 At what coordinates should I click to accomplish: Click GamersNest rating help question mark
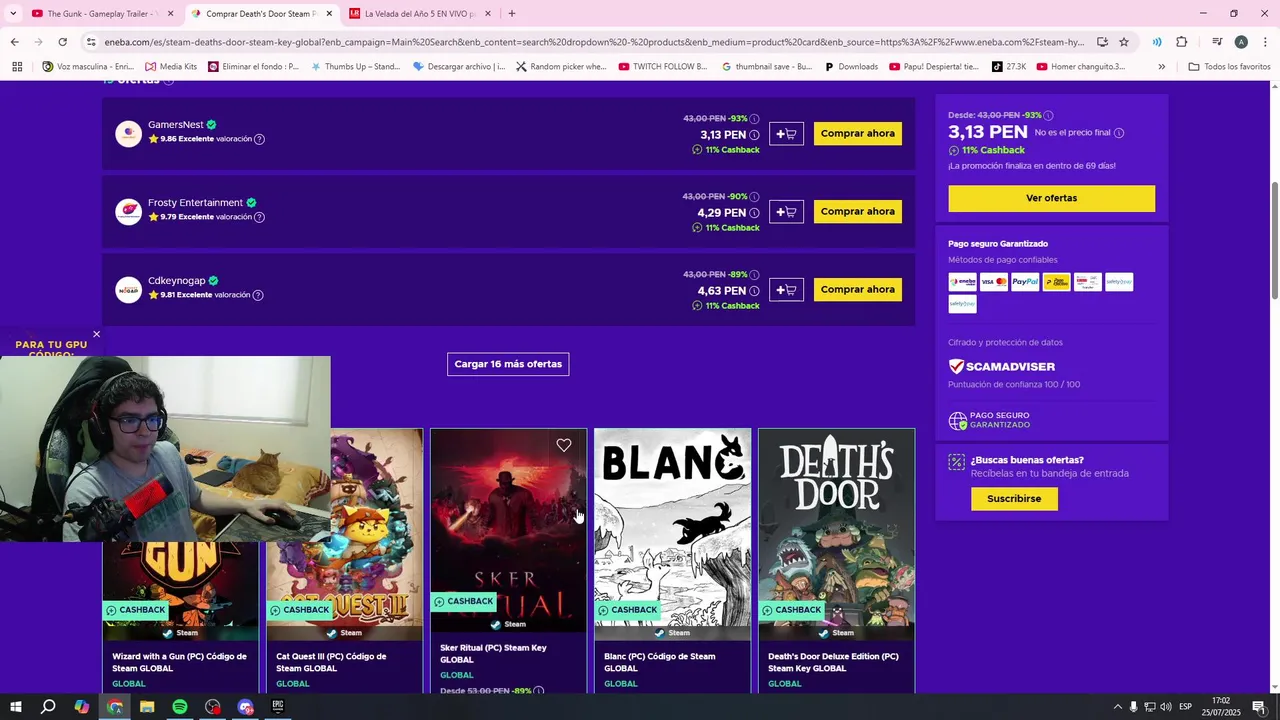coord(259,139)
